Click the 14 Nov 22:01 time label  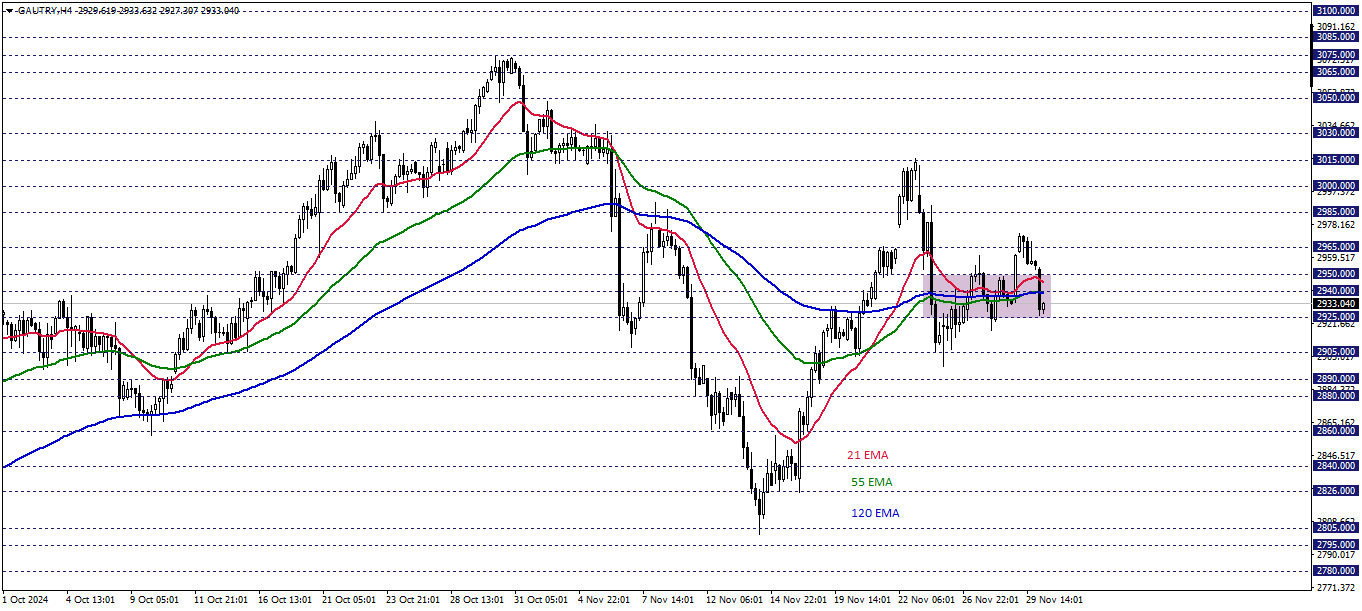tap(798, 600)
